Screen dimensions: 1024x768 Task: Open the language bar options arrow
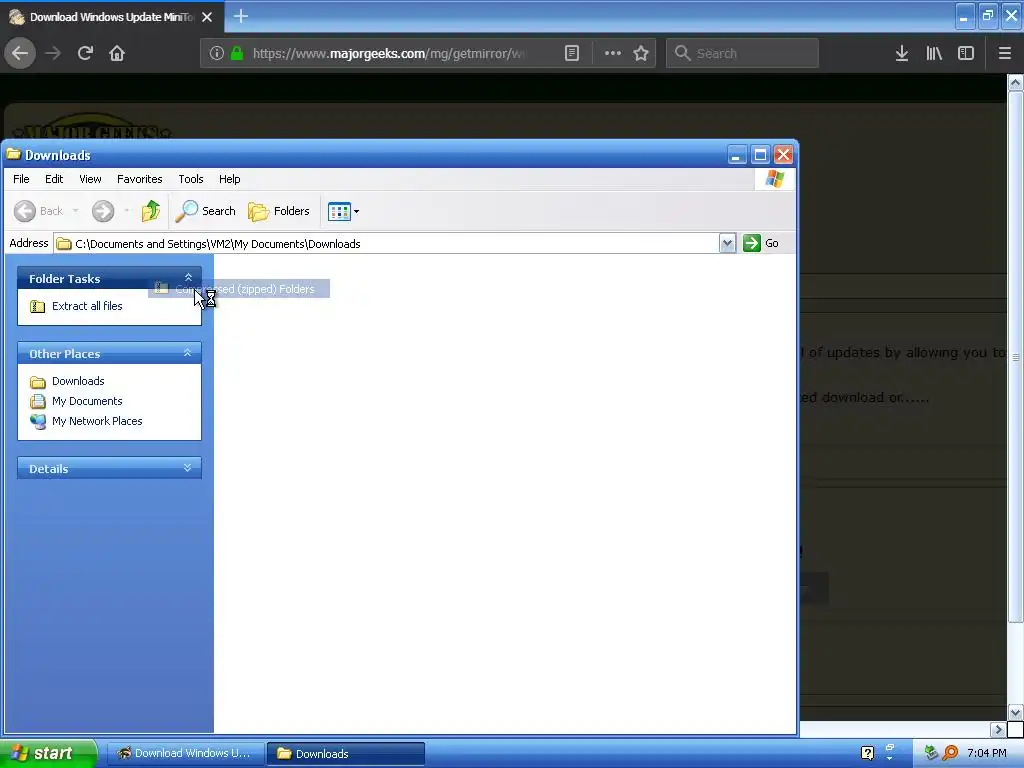click(889, 758)
